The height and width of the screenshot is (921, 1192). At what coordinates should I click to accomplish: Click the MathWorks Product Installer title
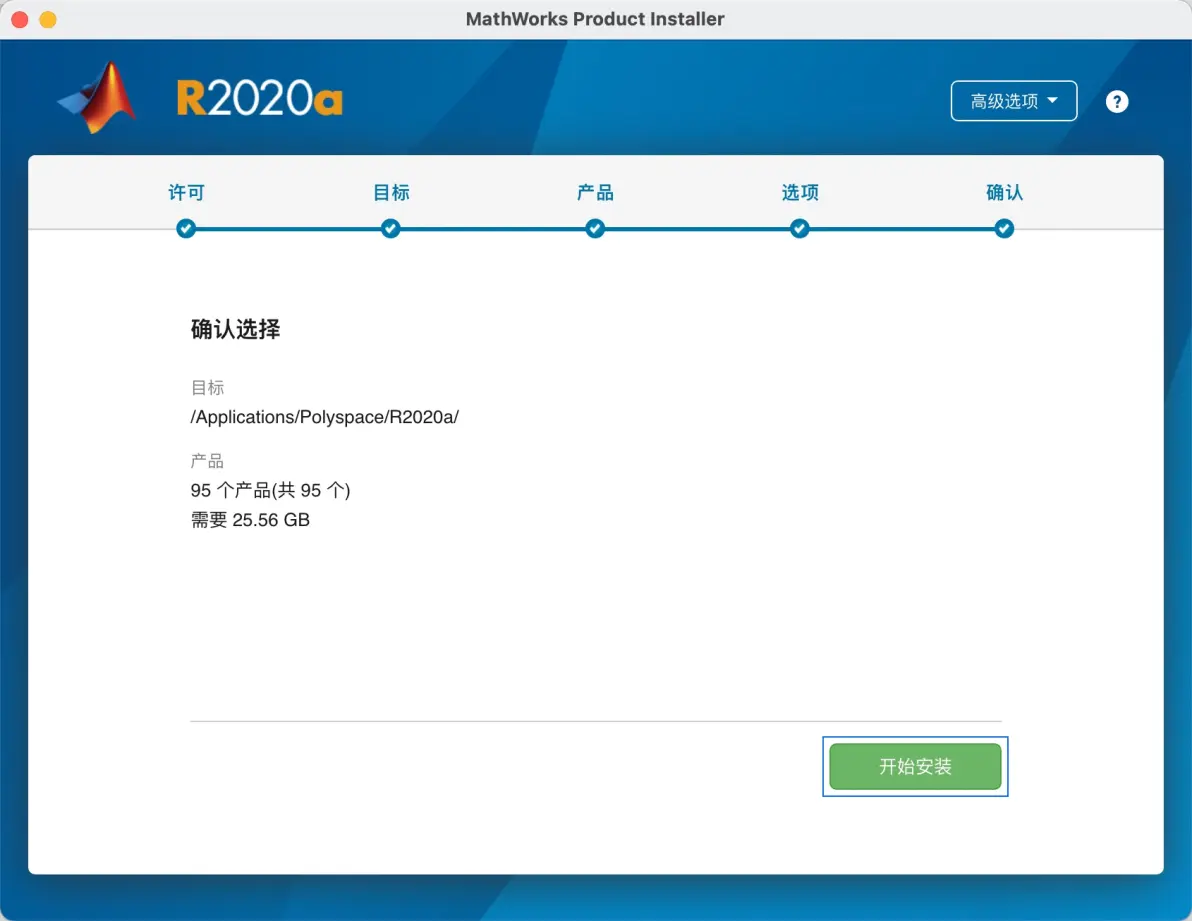(595, 19)
